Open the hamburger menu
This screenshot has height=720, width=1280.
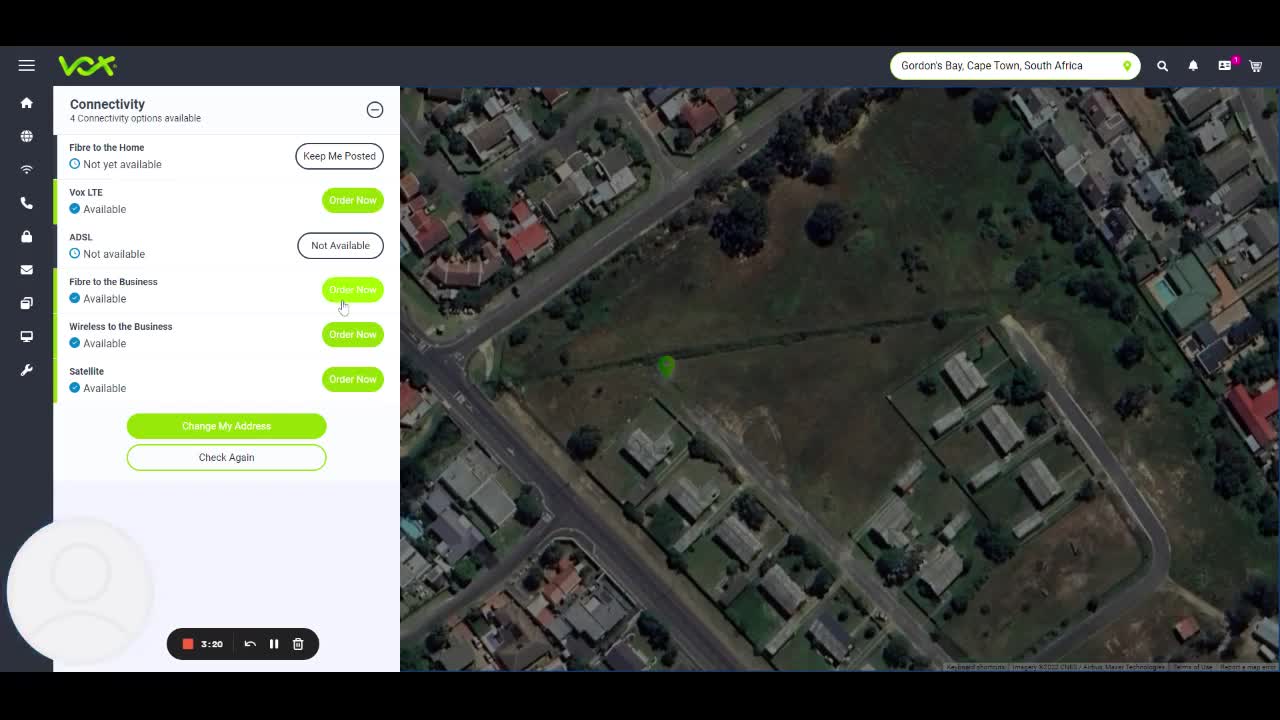[x=27, y=65]
